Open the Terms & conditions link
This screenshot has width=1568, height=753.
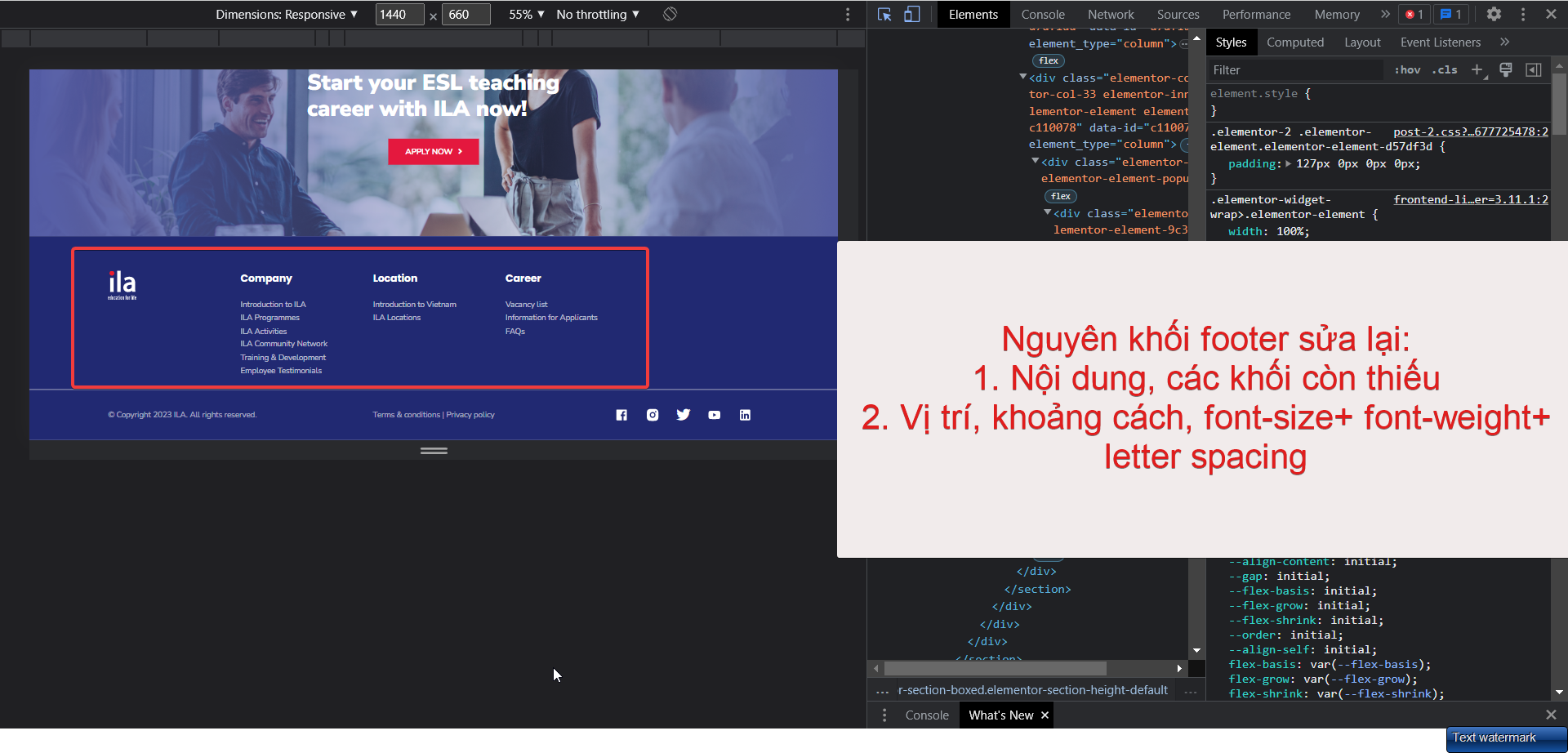pos(407,415)
